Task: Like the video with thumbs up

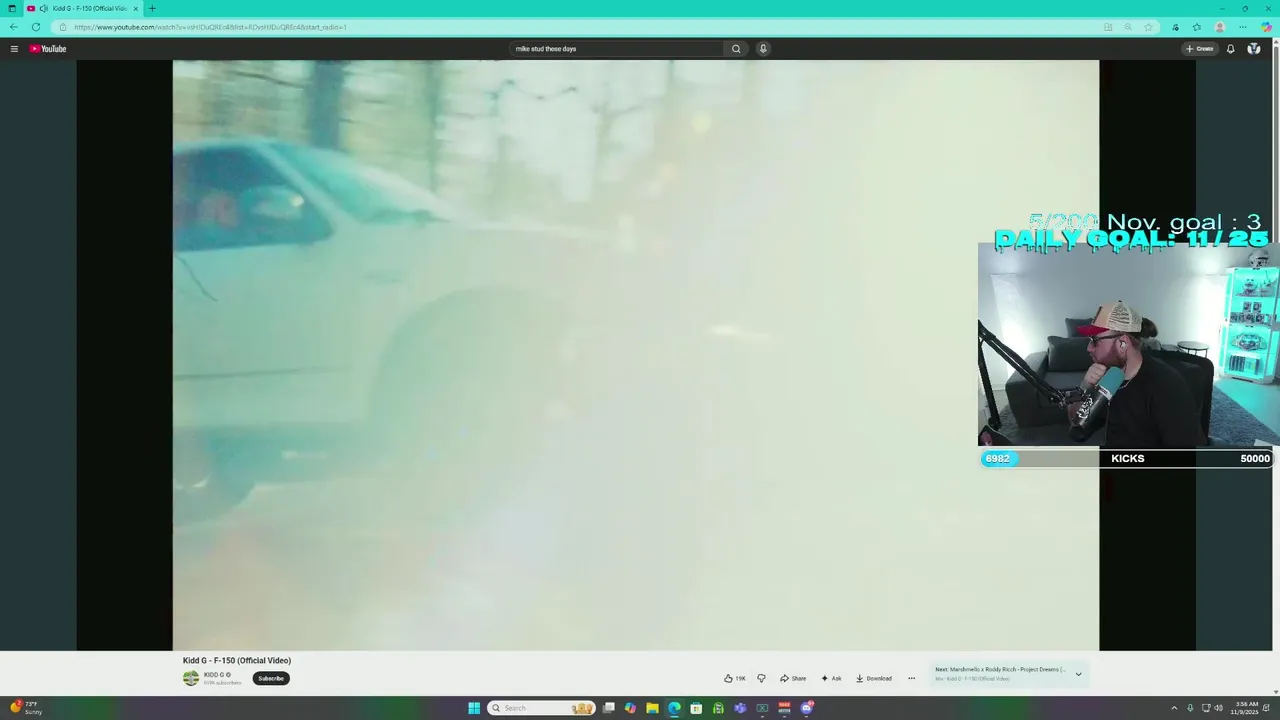Action: 735,678
